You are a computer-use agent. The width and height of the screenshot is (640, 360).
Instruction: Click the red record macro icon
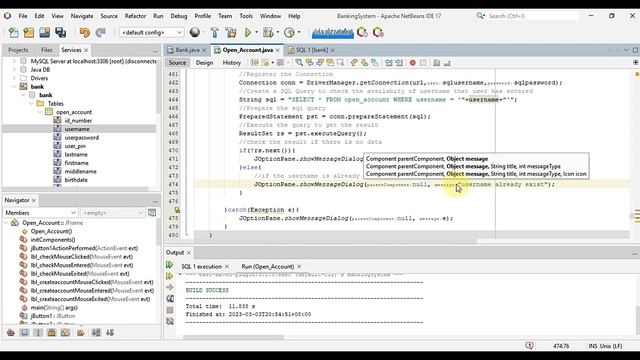pyautogui.click(x=413, y=63)
